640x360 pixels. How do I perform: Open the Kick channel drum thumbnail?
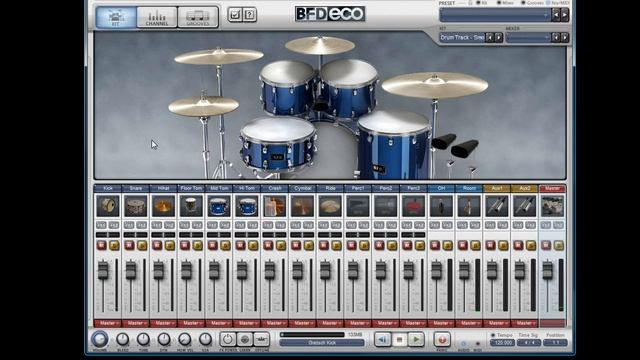pyautogui.click(x=108, y=206)
